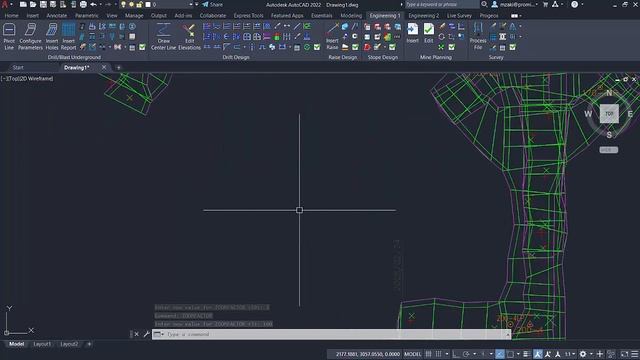Click the Plot printer icon

[x=83, y=4]
